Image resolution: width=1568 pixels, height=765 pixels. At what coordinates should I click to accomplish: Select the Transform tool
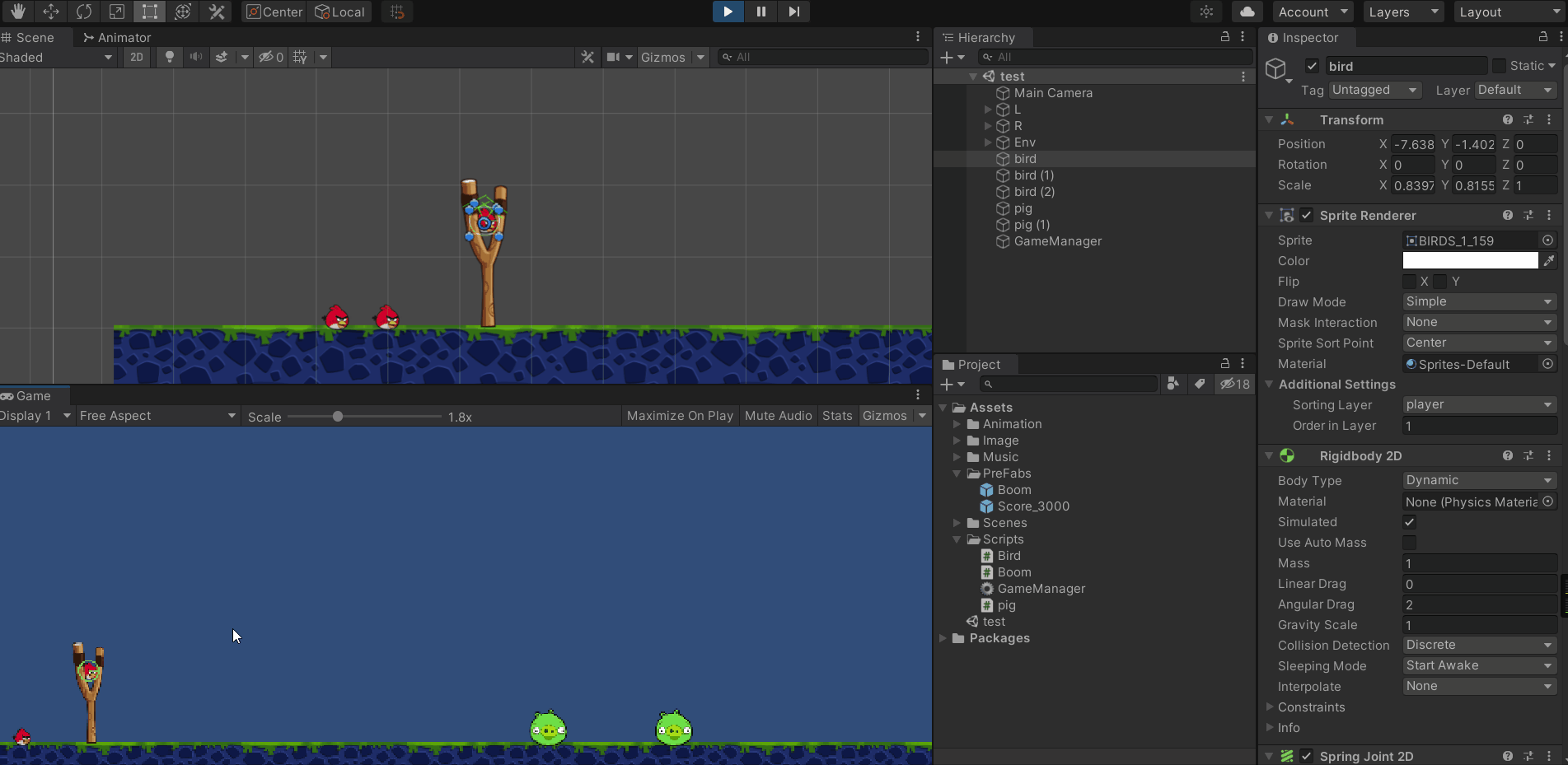(183, 12)
